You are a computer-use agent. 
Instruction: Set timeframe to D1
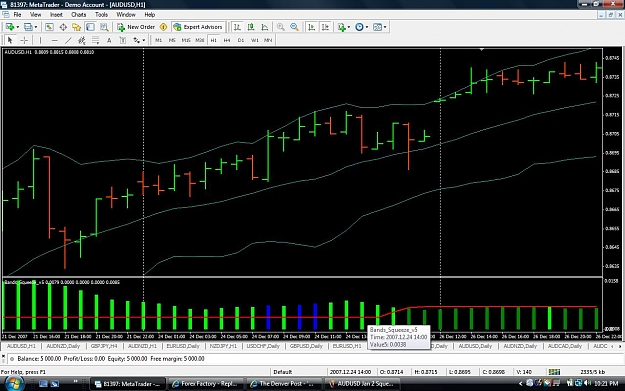coord(240,40)
